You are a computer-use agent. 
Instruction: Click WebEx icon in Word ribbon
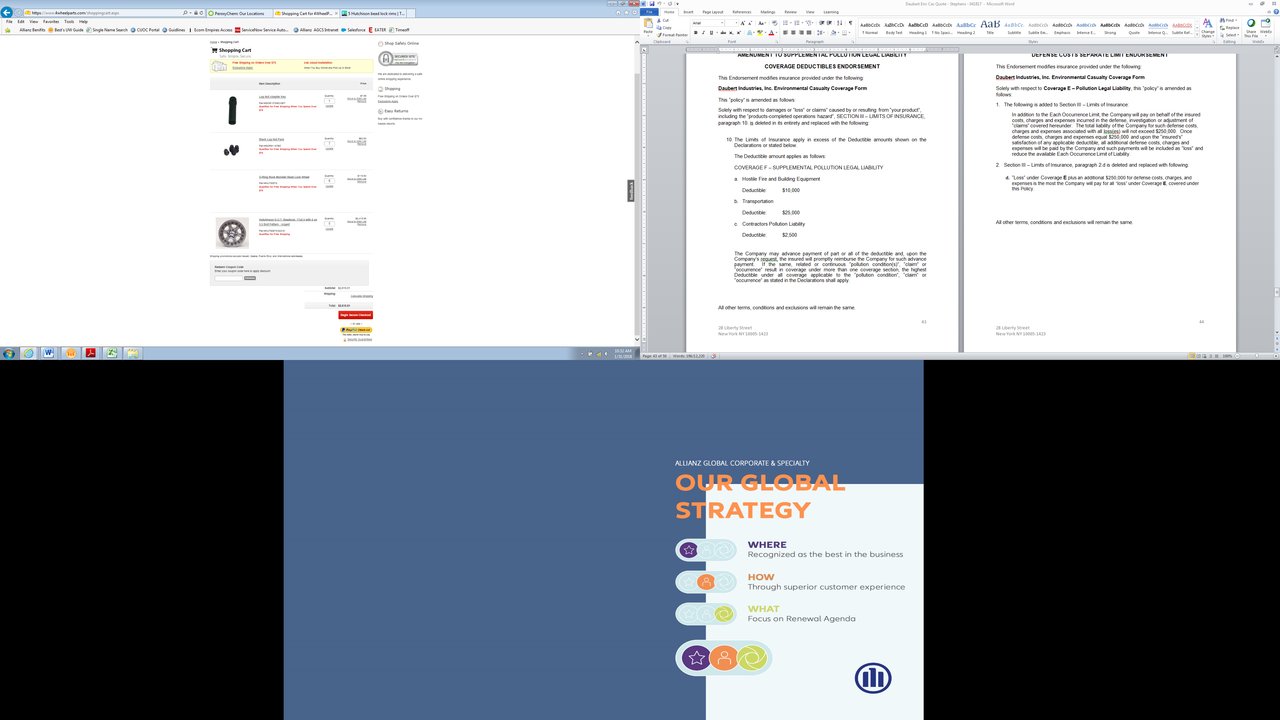click(x=1265, y=27)
